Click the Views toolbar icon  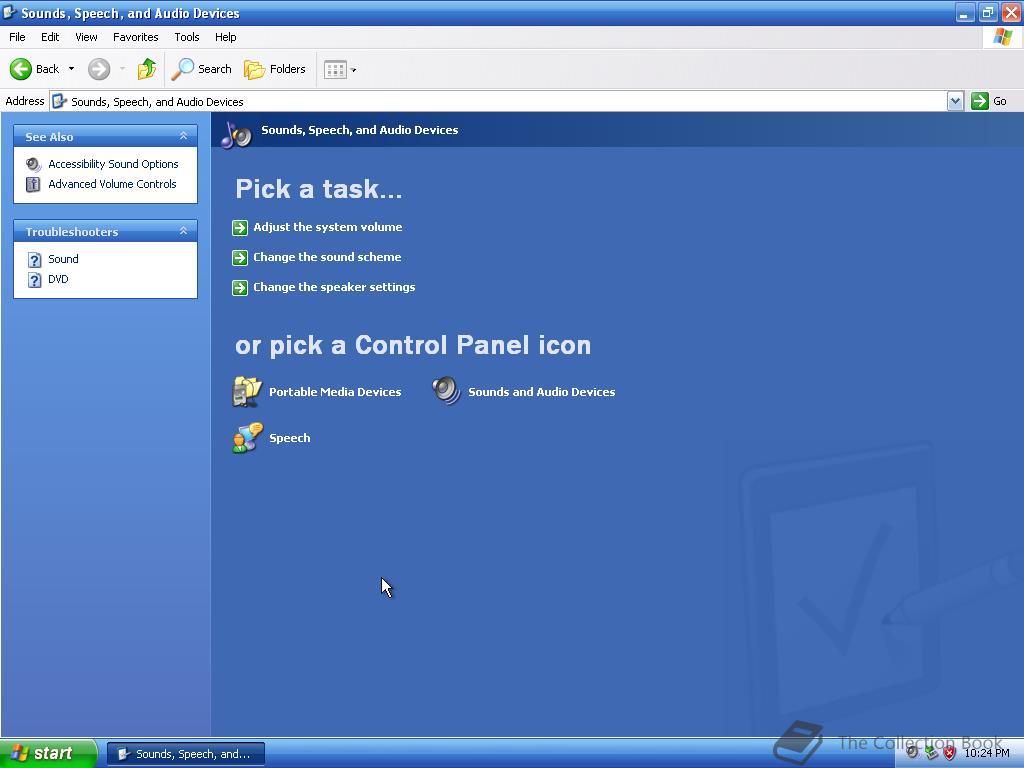click(335, 69)
